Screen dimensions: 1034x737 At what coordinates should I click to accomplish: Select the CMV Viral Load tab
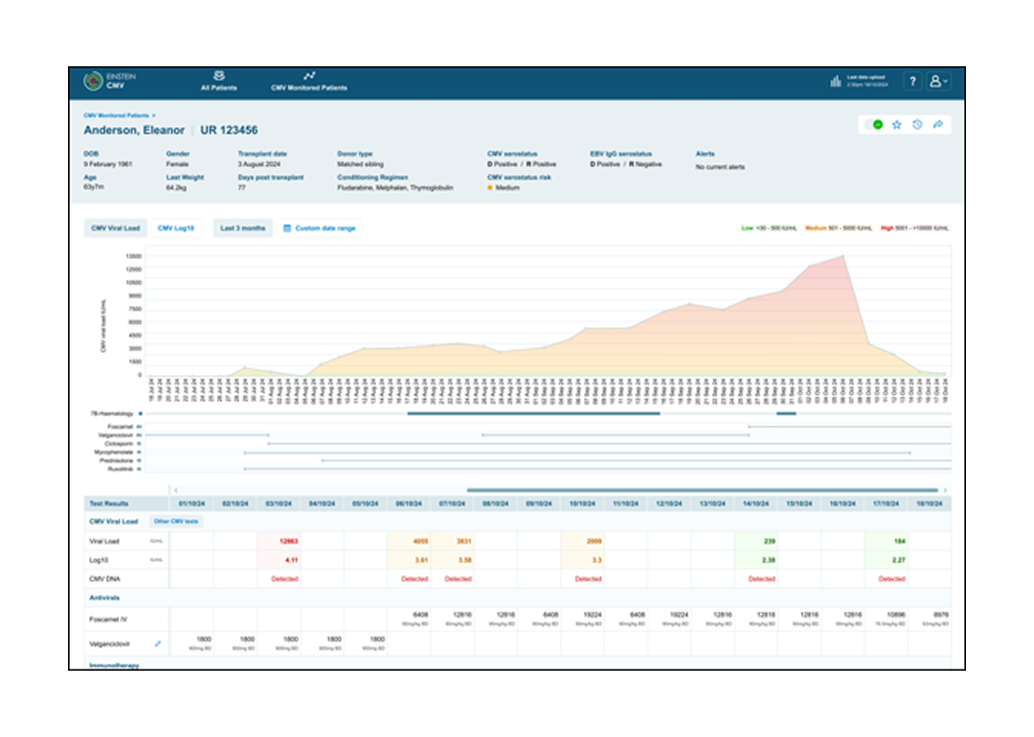point(115,228)
